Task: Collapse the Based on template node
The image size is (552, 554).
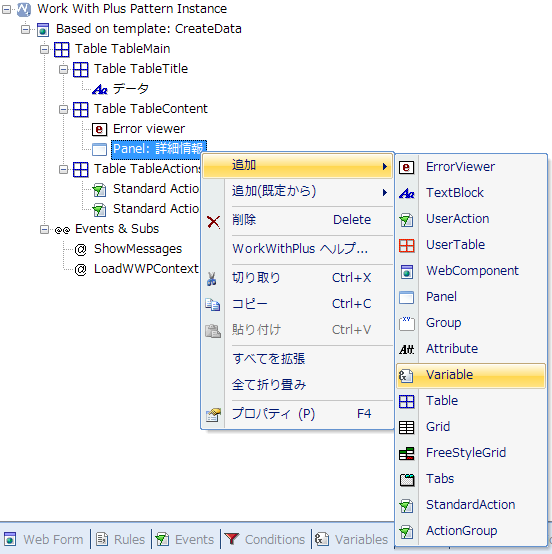Action: [25, 29]
